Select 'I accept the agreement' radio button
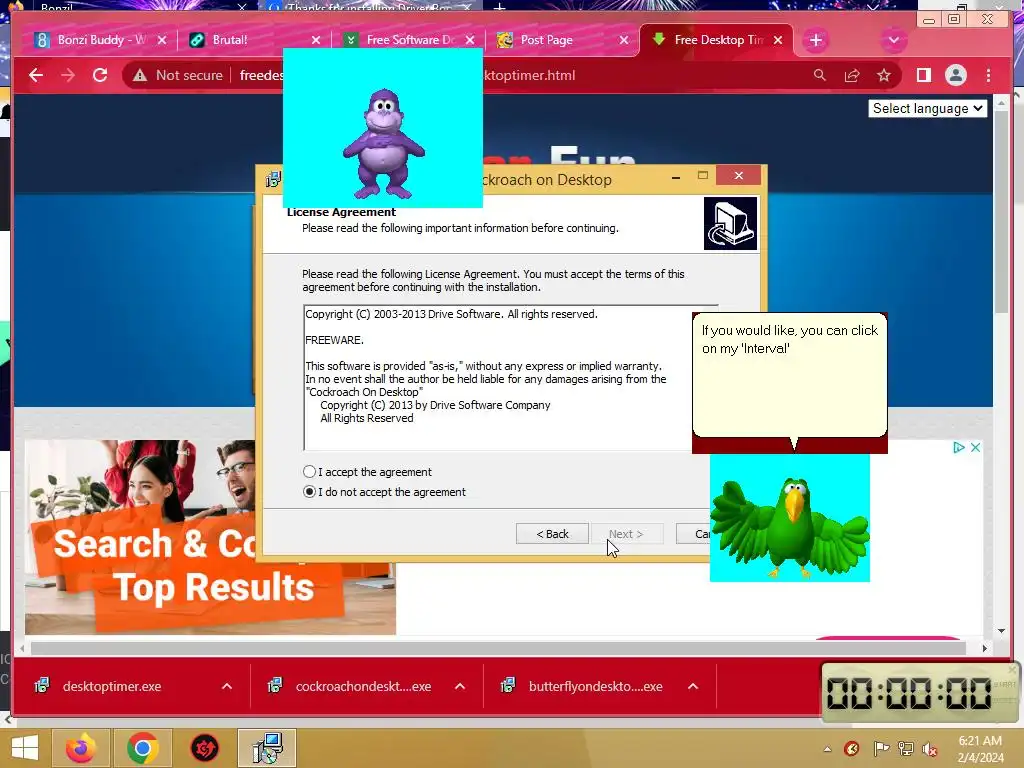1024x768 pixels. pos(310,472)
